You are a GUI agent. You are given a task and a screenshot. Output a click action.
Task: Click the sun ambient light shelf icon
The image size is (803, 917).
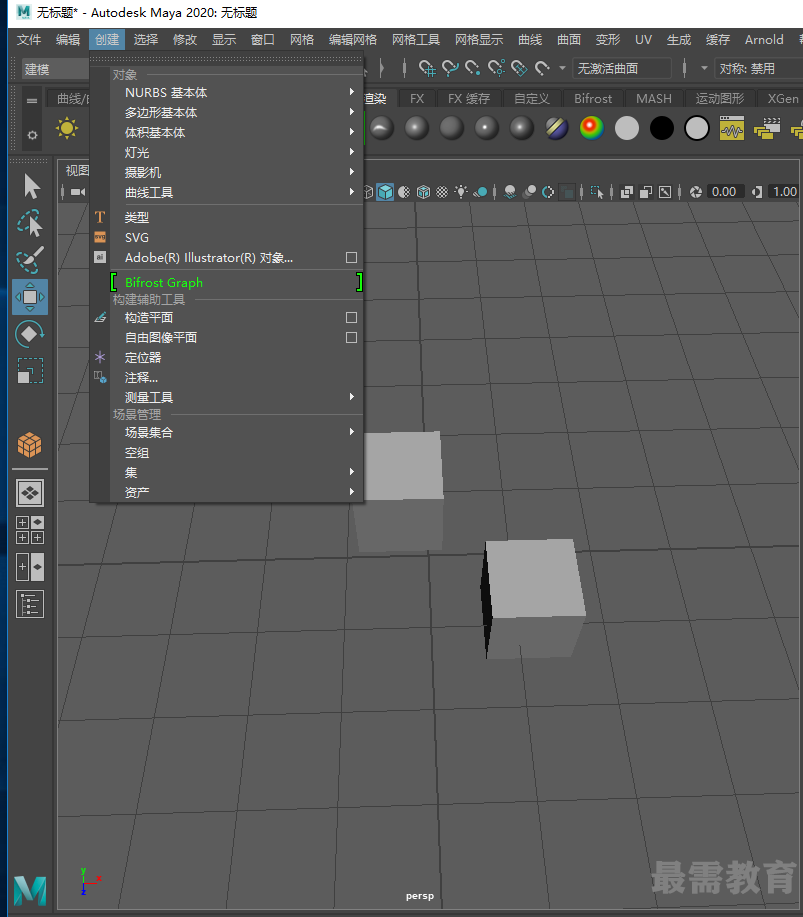click(x=67, y=128)
